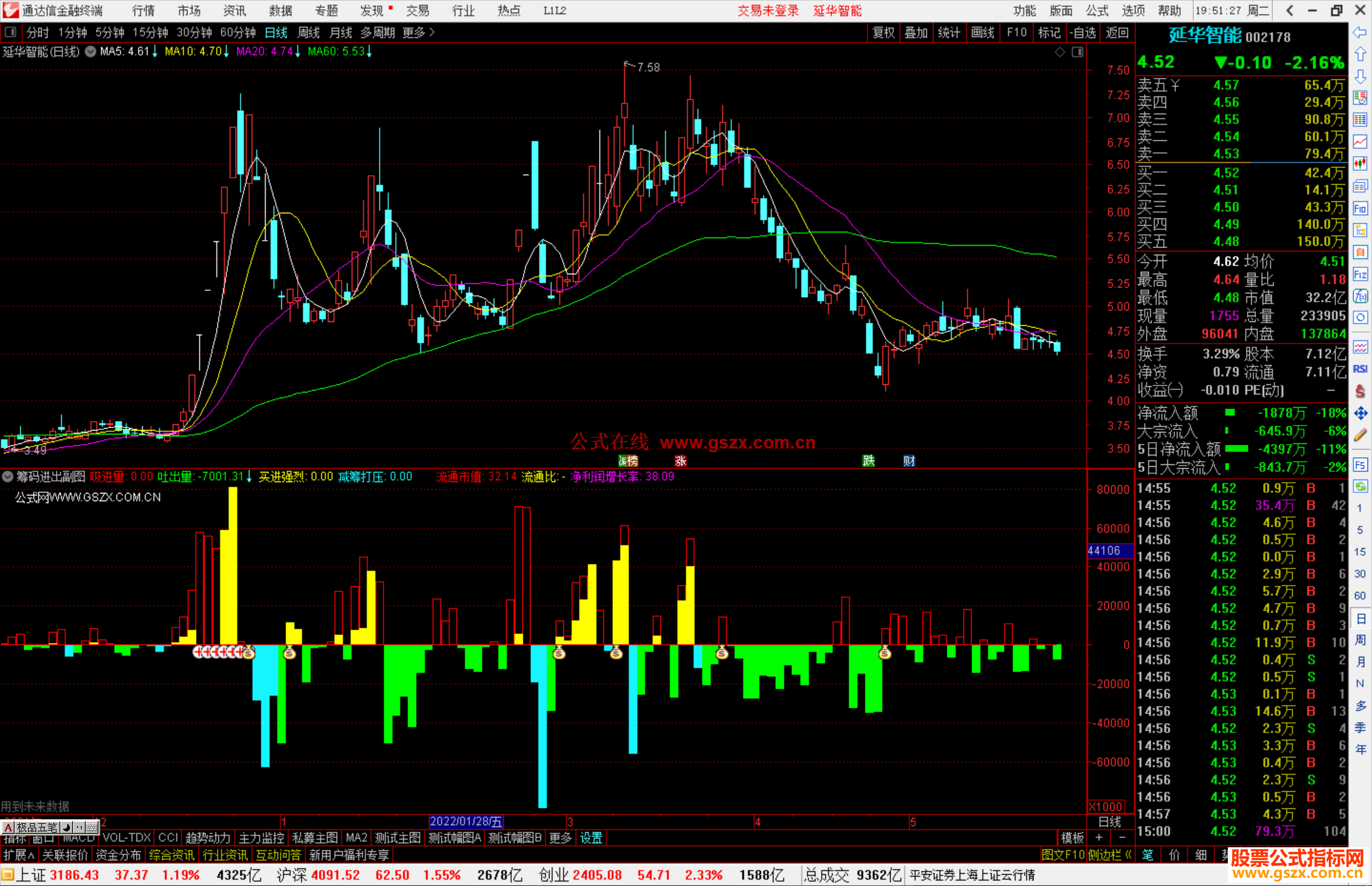Click the red dollar sign icon

pos(1360,391)
